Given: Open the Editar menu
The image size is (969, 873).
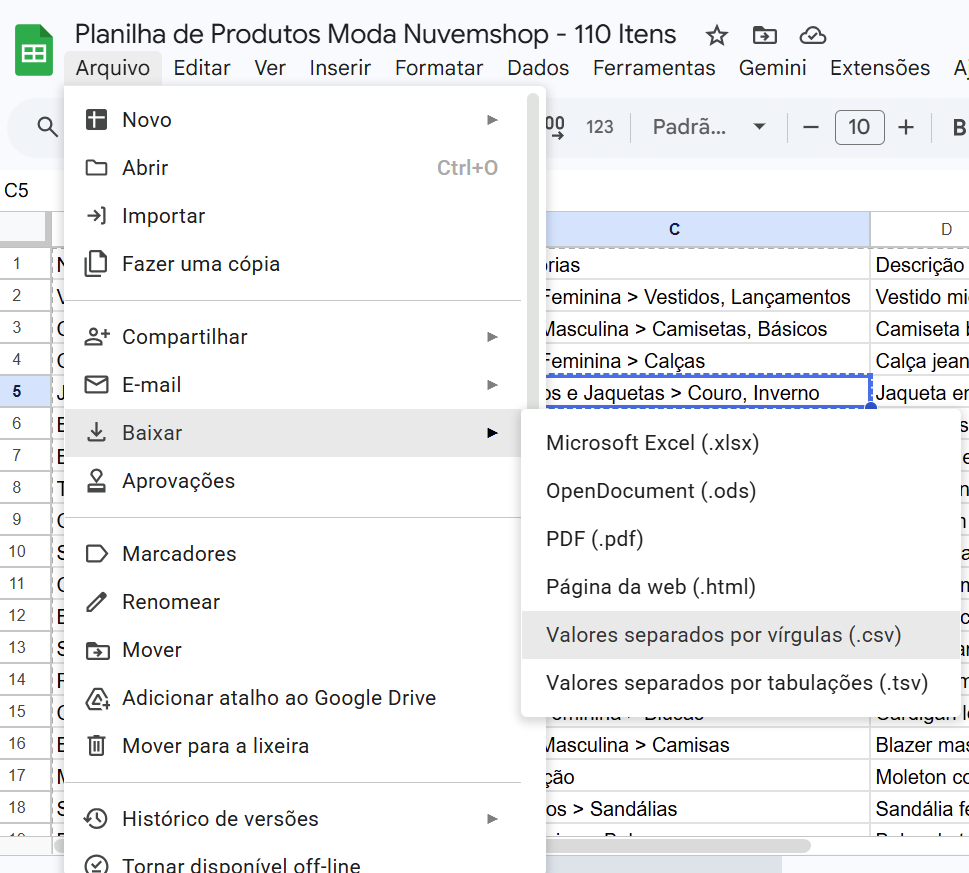Looking at the screenshot, I should point(201,68).
